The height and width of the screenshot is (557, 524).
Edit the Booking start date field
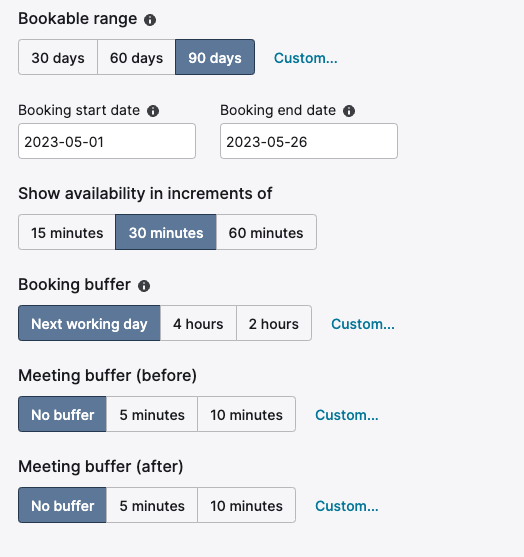107,141
